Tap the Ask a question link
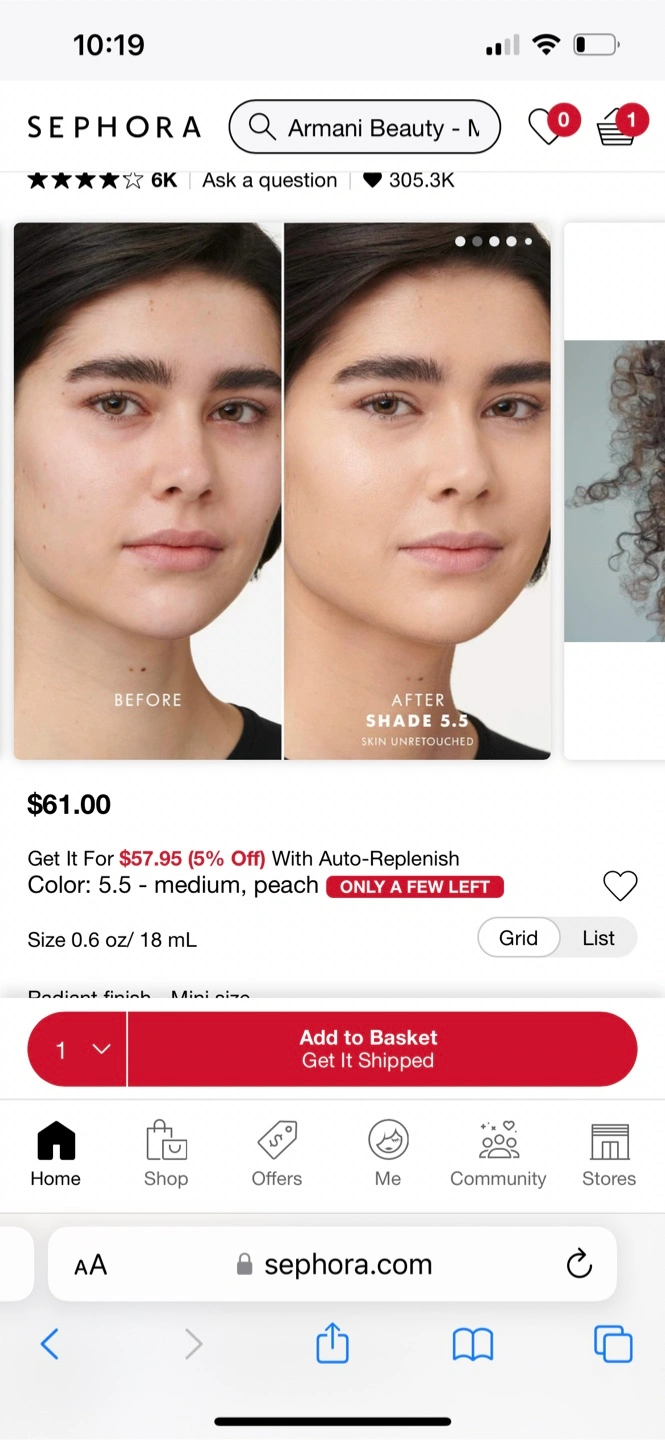The width and height of the screenshot is (665, 1440). point(269,180)
